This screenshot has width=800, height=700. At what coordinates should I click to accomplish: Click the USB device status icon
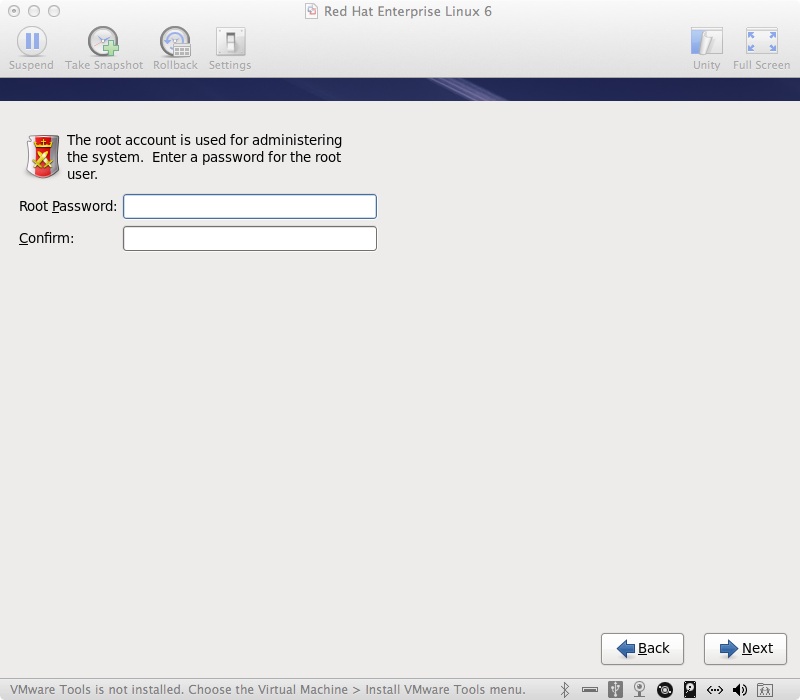pos(615,690)
